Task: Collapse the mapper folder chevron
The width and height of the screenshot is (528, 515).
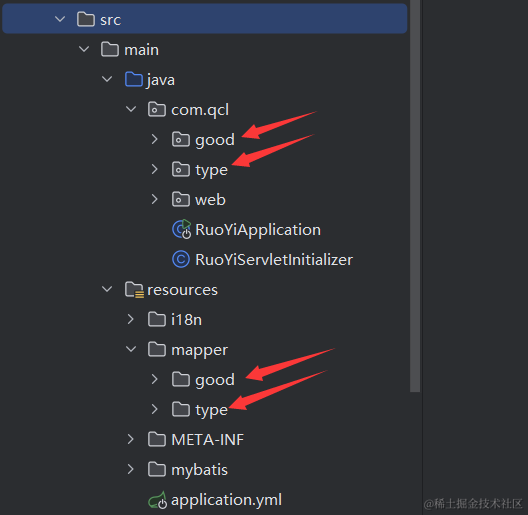Action: click(131, 349)
